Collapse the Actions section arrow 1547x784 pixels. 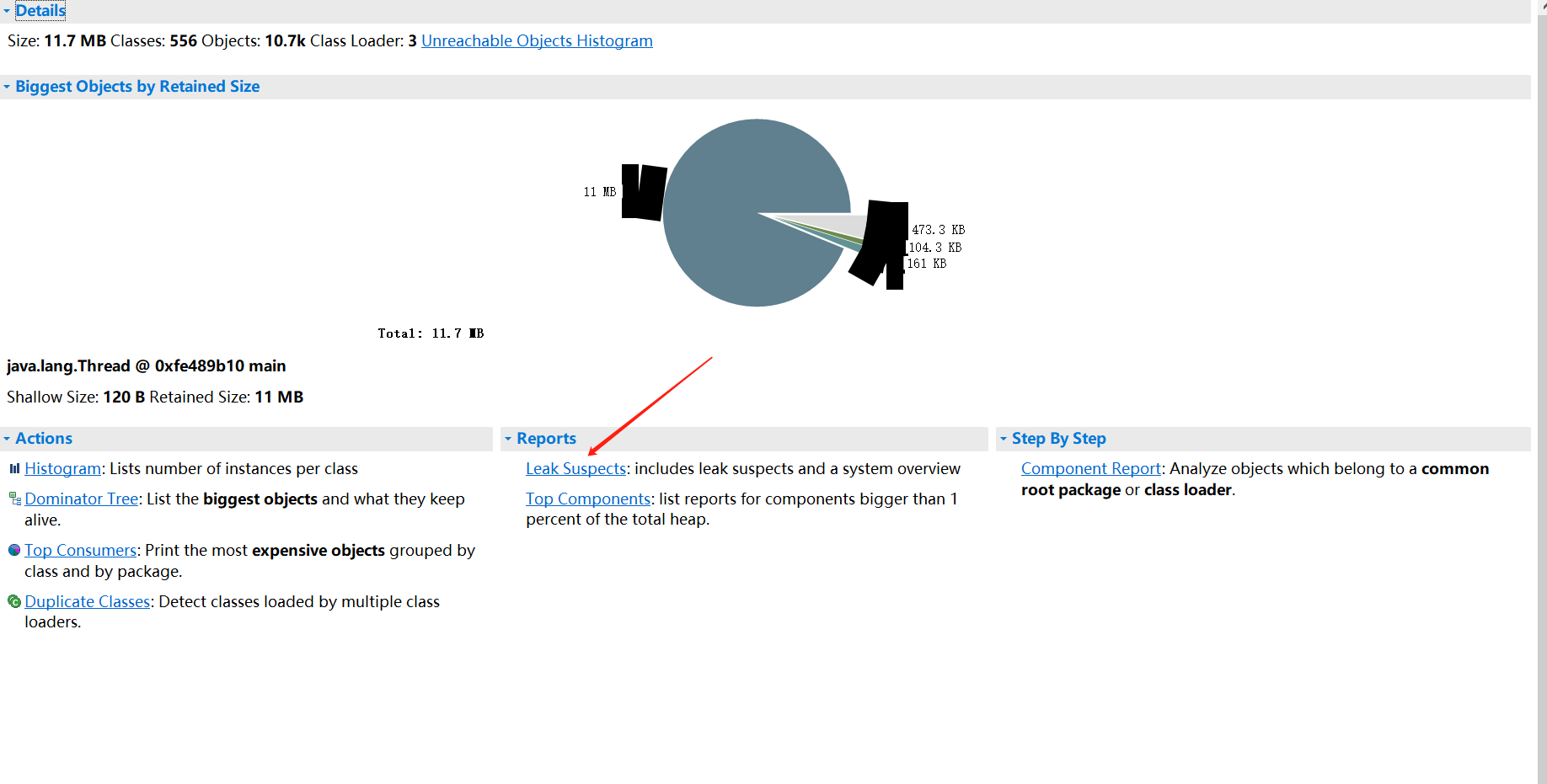tap(7, 439)
